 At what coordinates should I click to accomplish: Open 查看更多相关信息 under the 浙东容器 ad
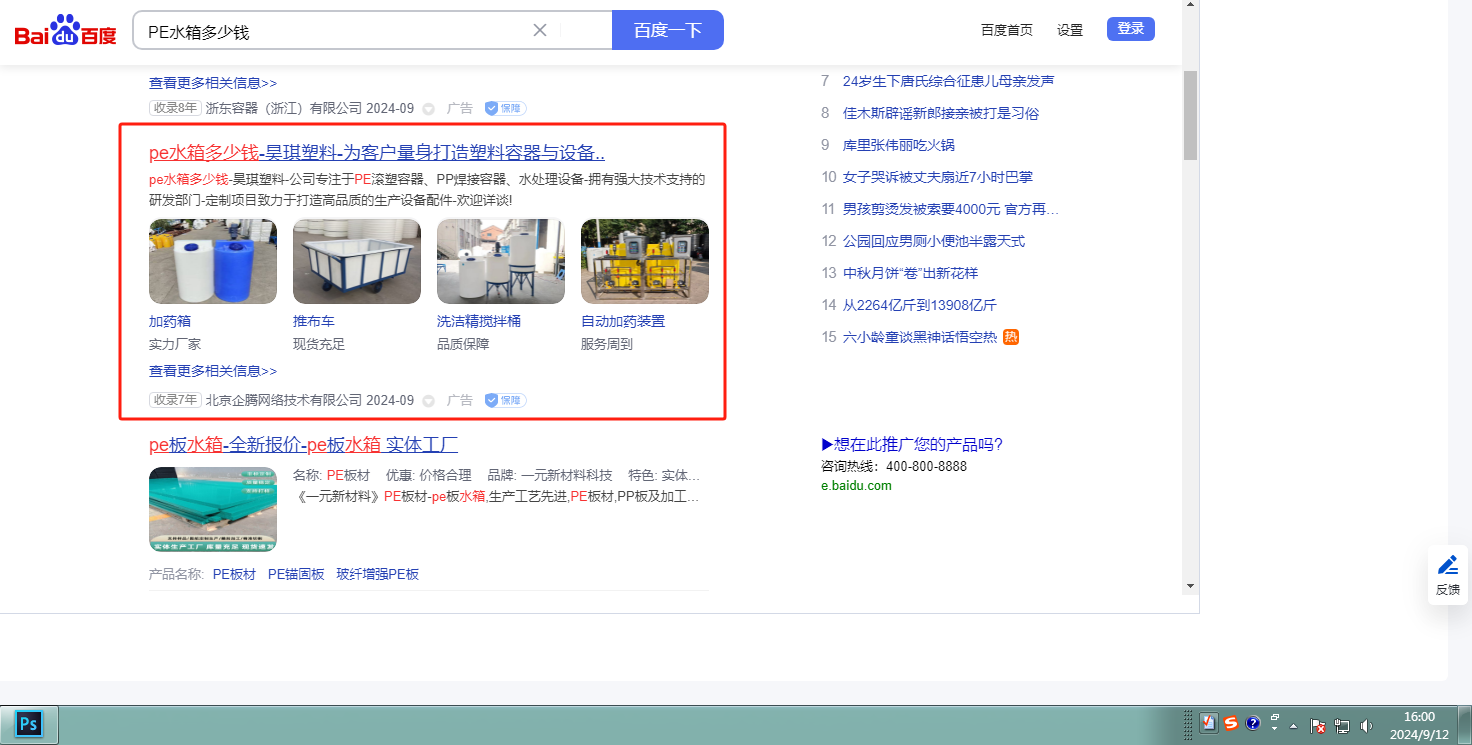click(x=213, y=83)
